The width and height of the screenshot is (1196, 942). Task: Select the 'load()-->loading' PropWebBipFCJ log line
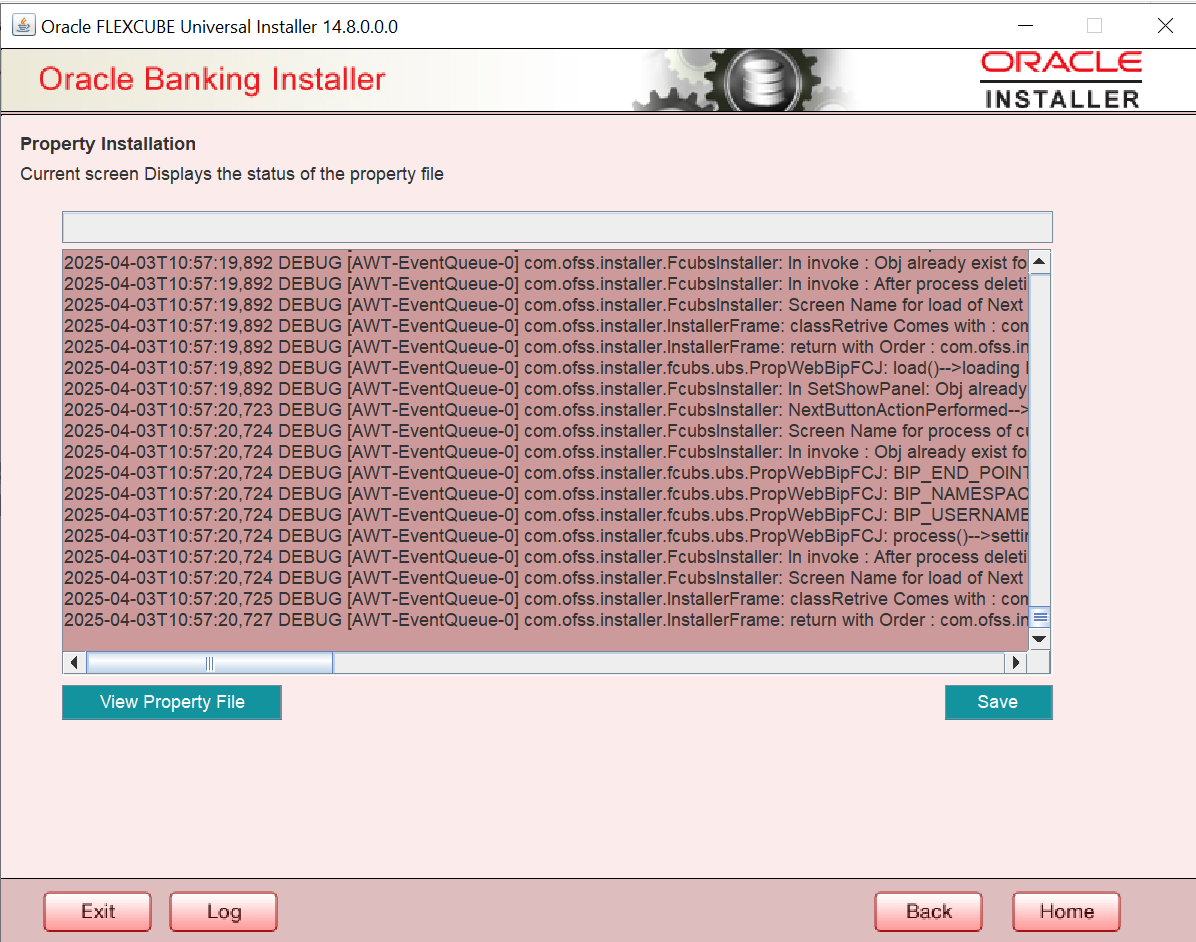pyautogui.click(x=545, y=368)
